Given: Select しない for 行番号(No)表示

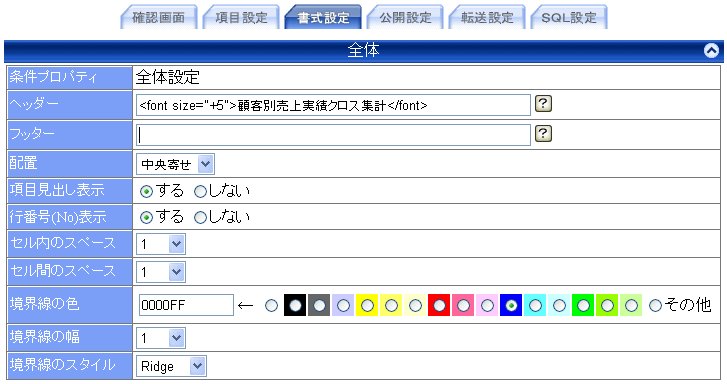Looking at the screenshot, I should tap(200, 218).
